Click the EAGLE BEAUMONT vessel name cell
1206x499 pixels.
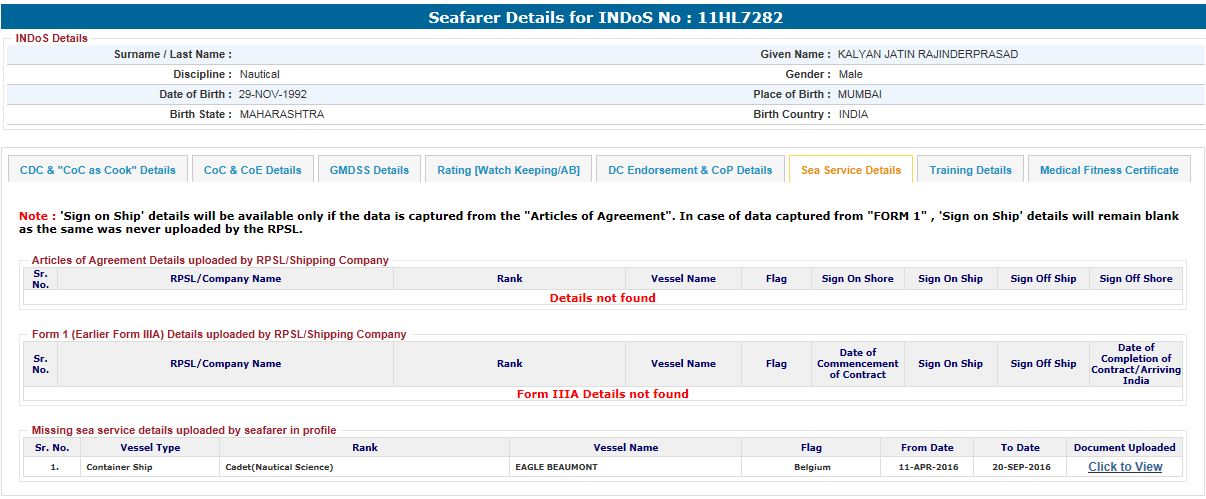pos(558,467)
